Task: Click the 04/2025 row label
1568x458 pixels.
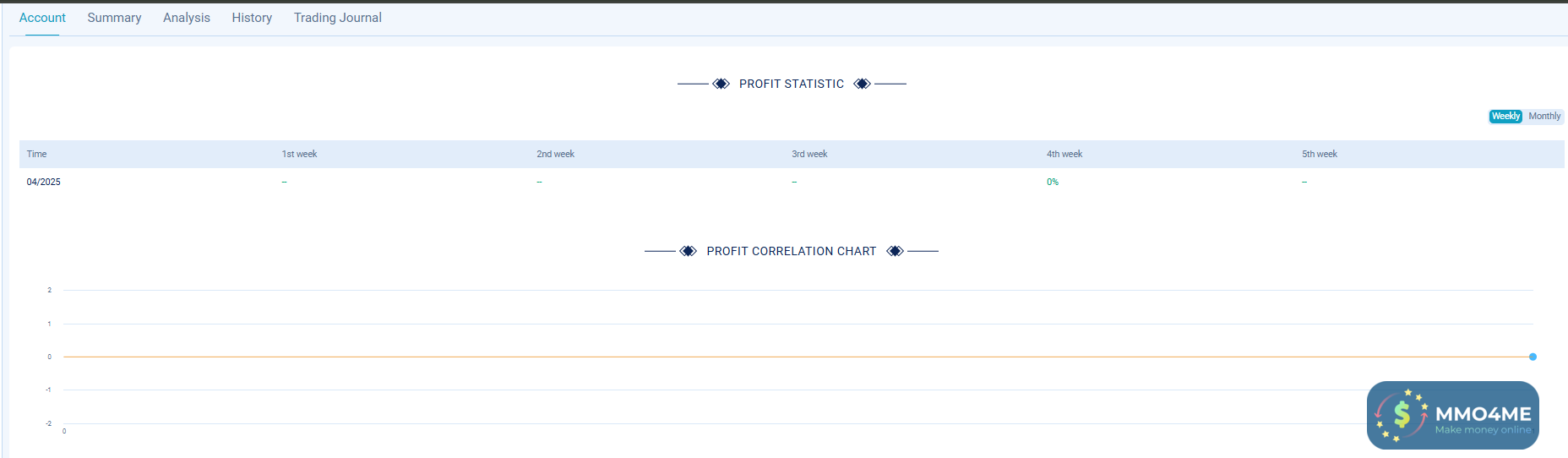Action: point(44,182)
